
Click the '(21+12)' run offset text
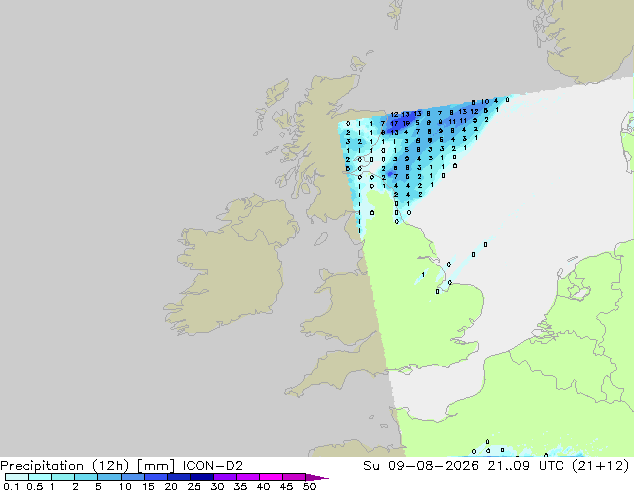[601, 466]
